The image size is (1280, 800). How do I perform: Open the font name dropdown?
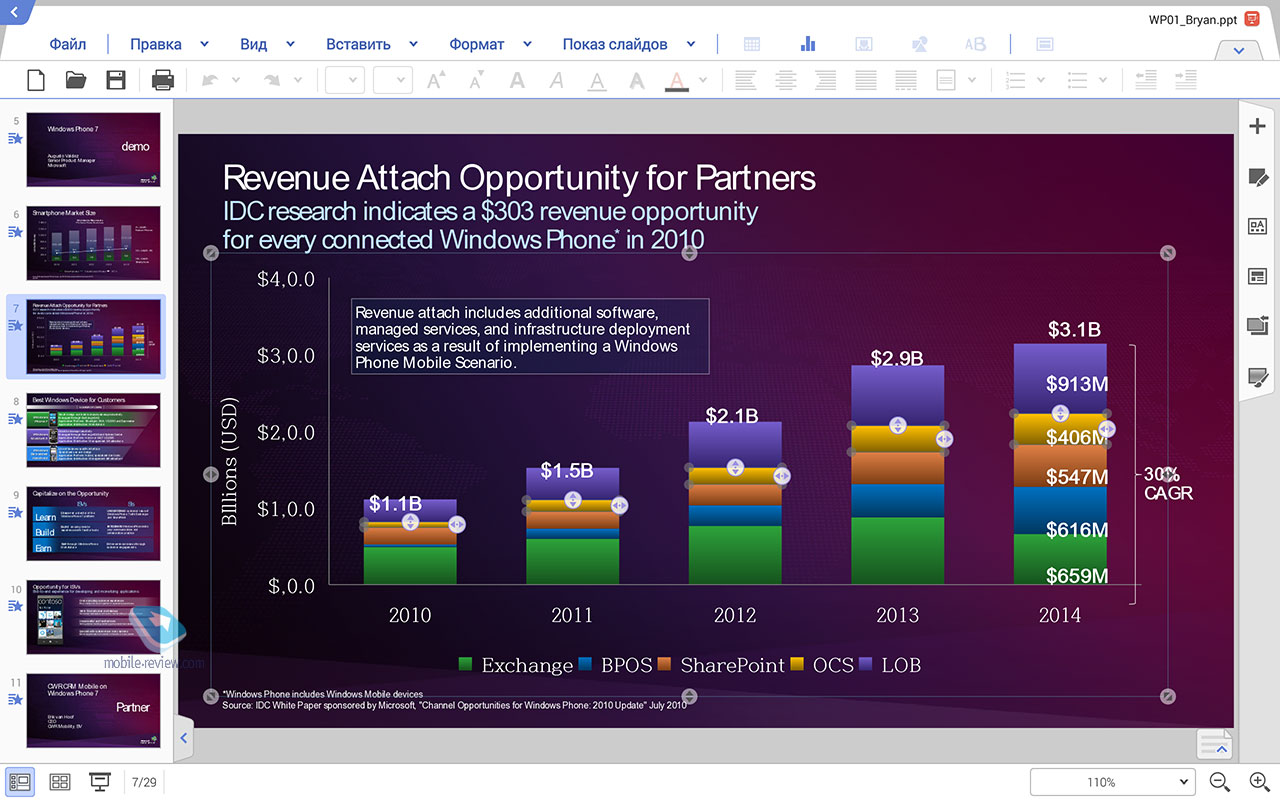pos(345,80)
